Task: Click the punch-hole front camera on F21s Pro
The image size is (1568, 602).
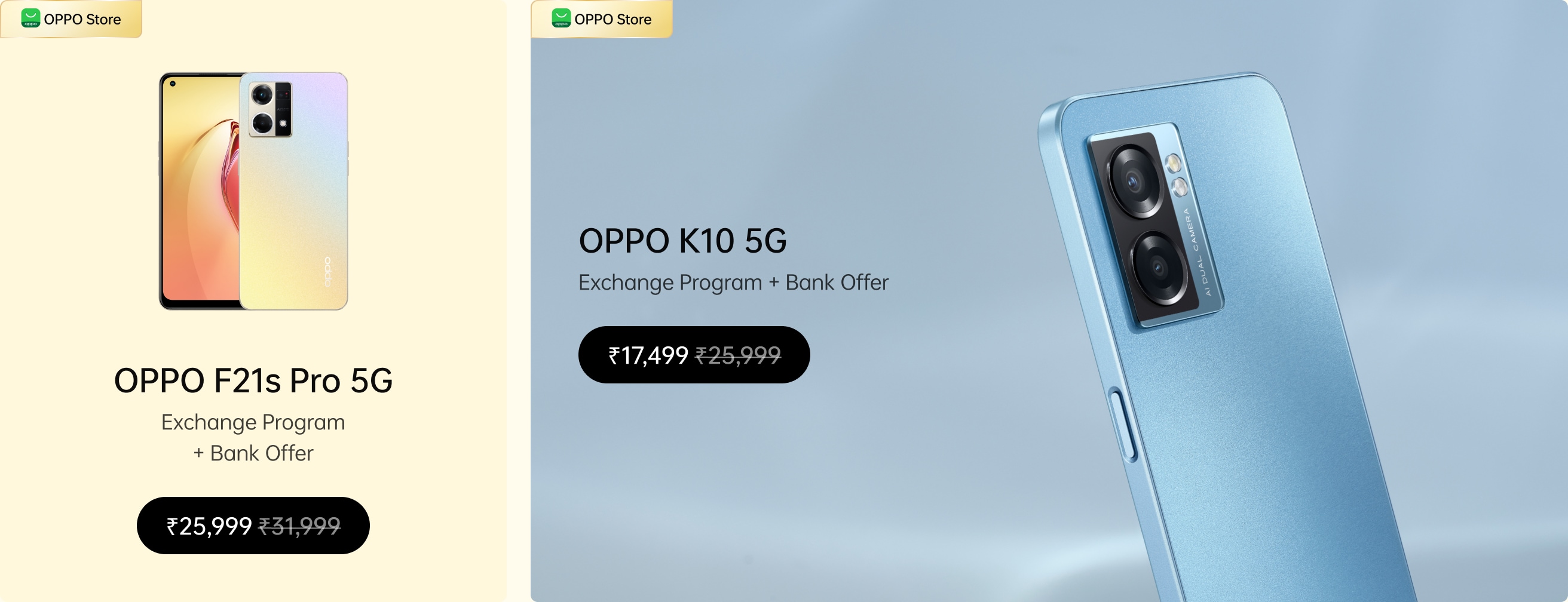Action: point(173,84)
